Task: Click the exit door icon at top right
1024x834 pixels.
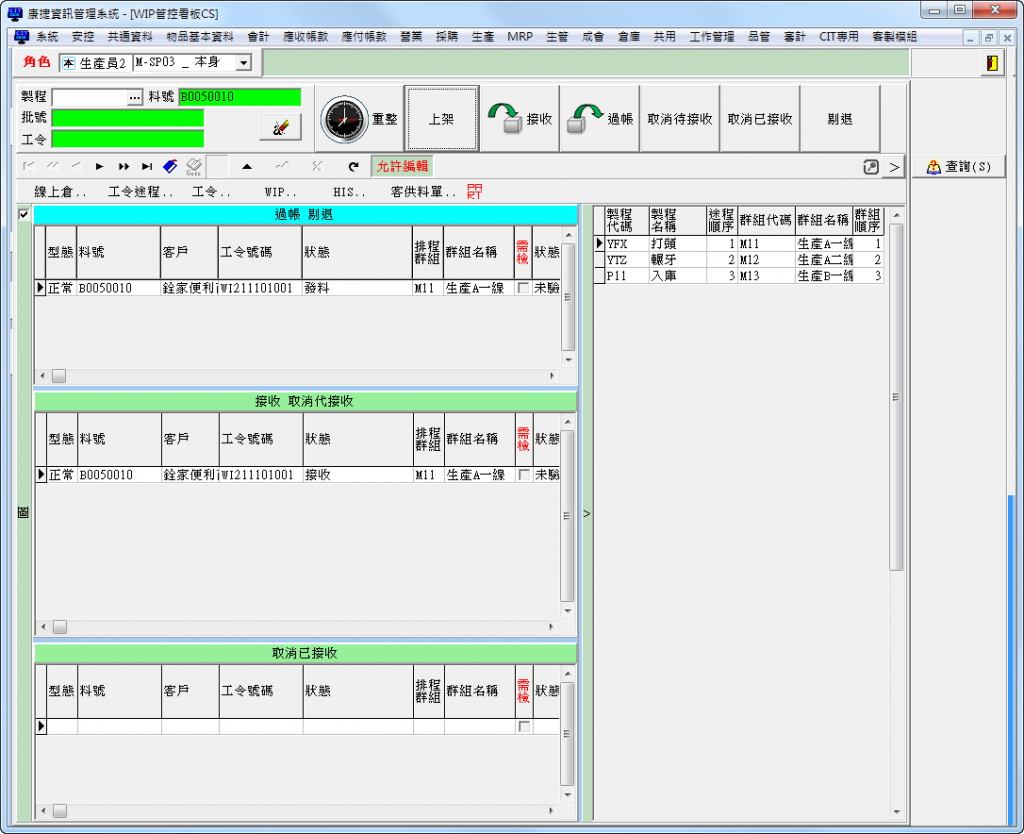Action: pyautogui.click(x=992, y=63)
